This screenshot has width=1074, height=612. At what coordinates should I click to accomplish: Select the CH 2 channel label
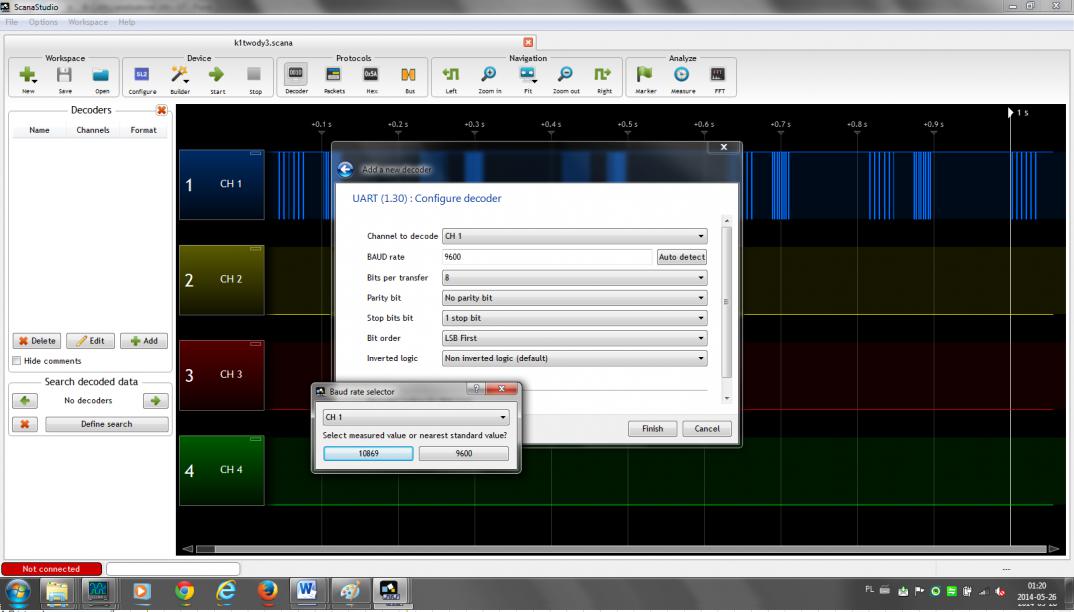[x=231, y=279]
